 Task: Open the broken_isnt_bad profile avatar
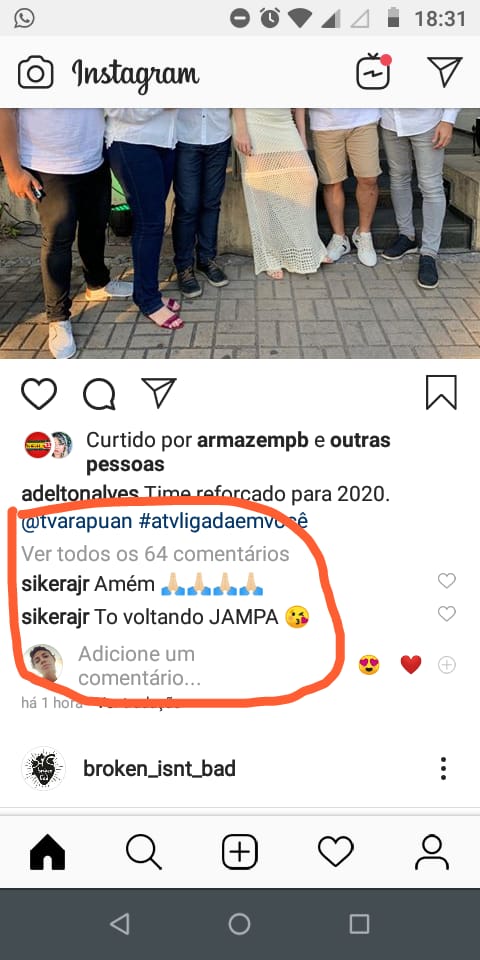(43, 768)
